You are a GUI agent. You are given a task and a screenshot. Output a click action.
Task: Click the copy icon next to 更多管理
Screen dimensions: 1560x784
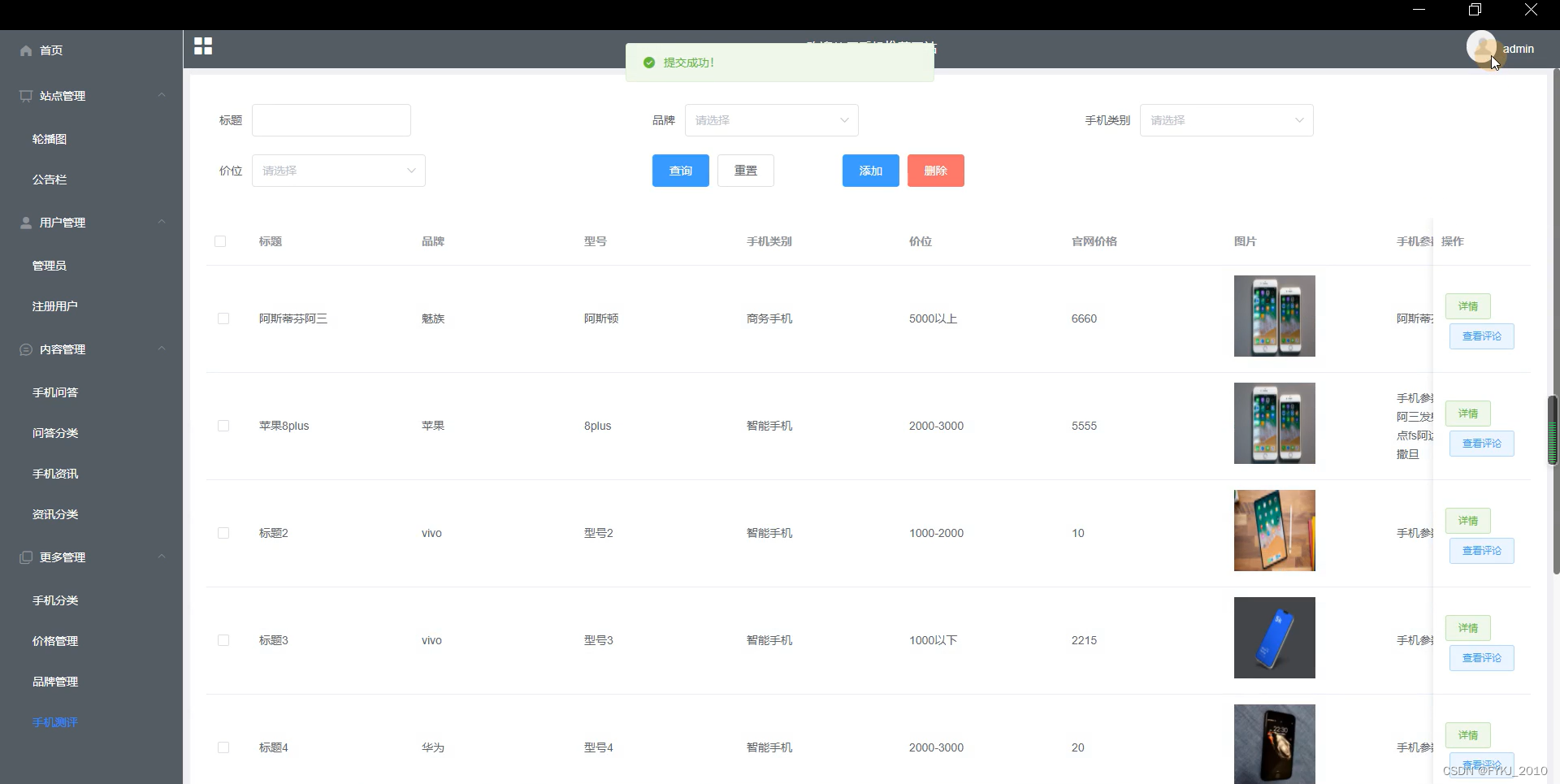pyautogui.click(x=26, y=557)
